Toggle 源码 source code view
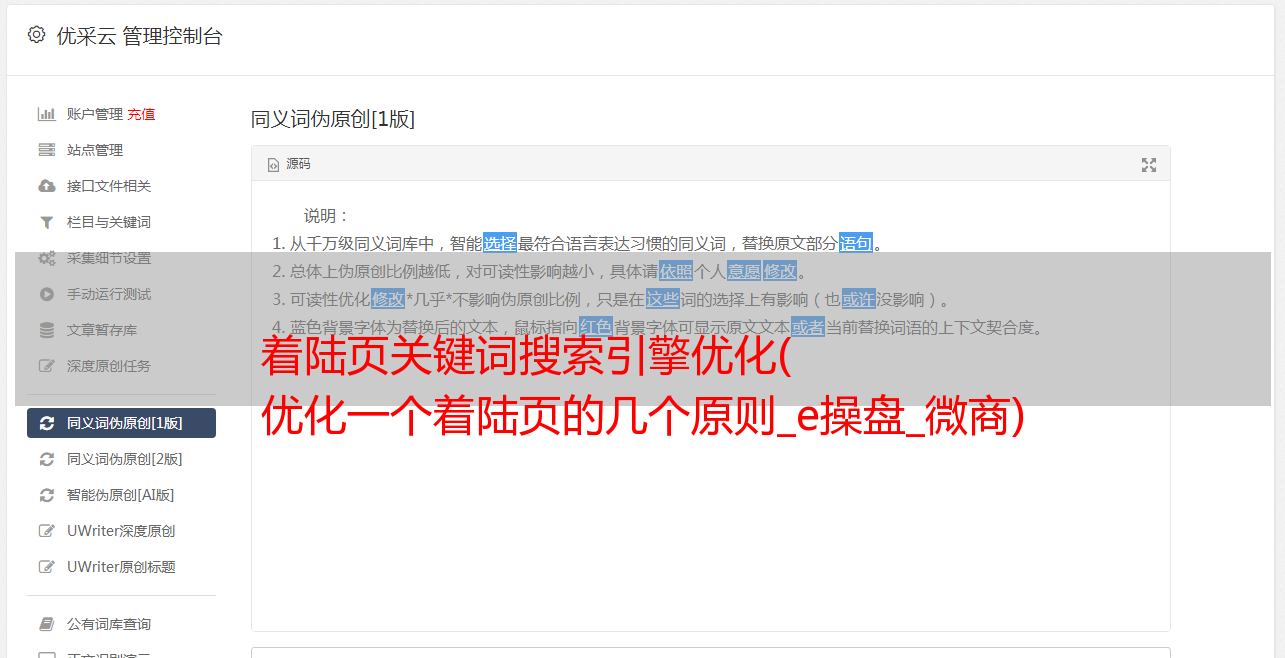This screenshot has width=1285, height=658. coord(289,164)
